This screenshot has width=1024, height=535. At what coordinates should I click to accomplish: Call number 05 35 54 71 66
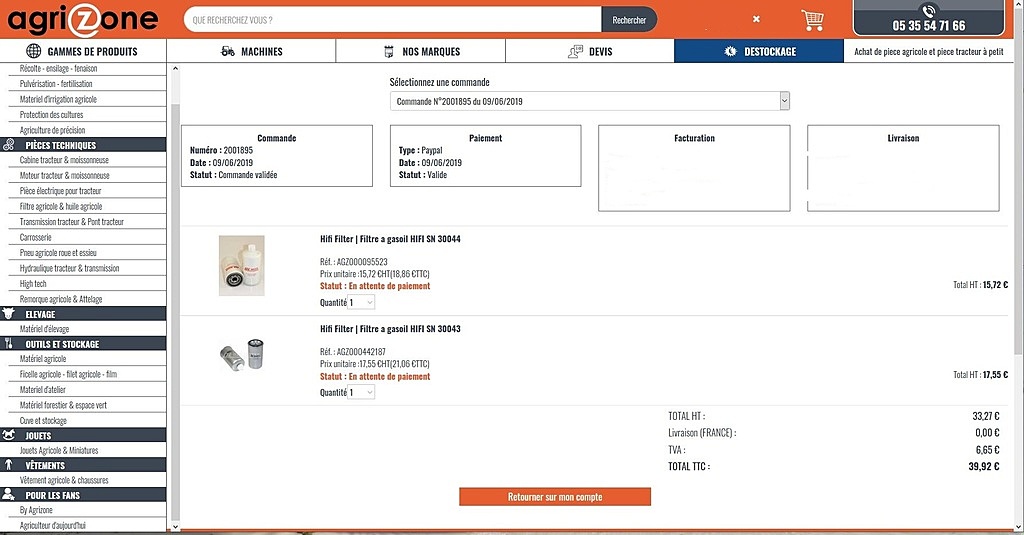pyautogui.click(x=929, y=25)
